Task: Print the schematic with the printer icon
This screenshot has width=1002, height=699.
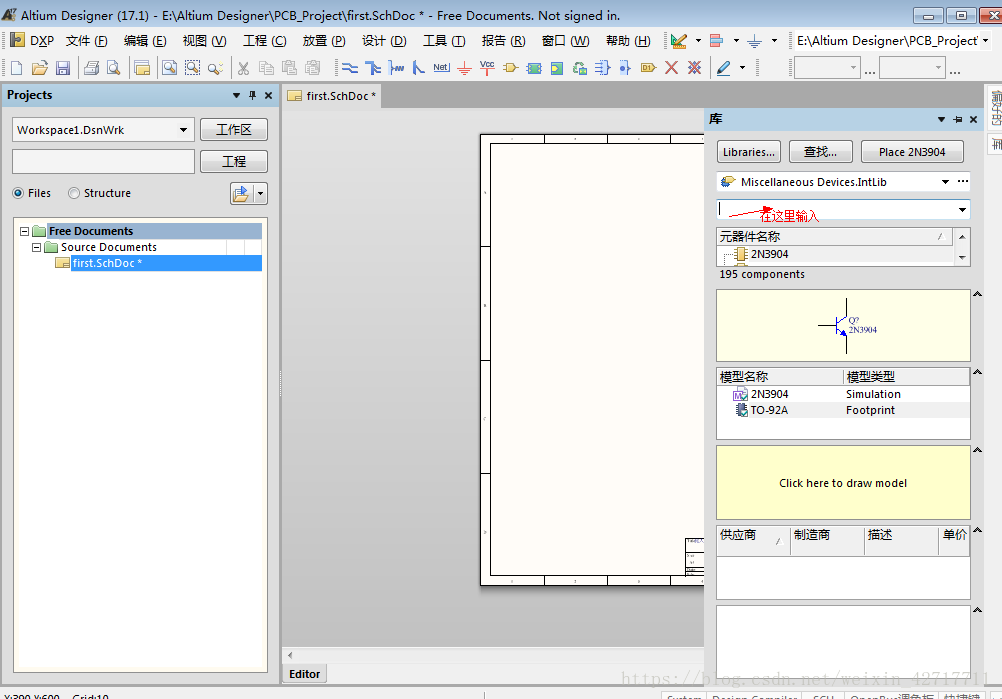Action: pyautogui.click(x=91, y=68)
